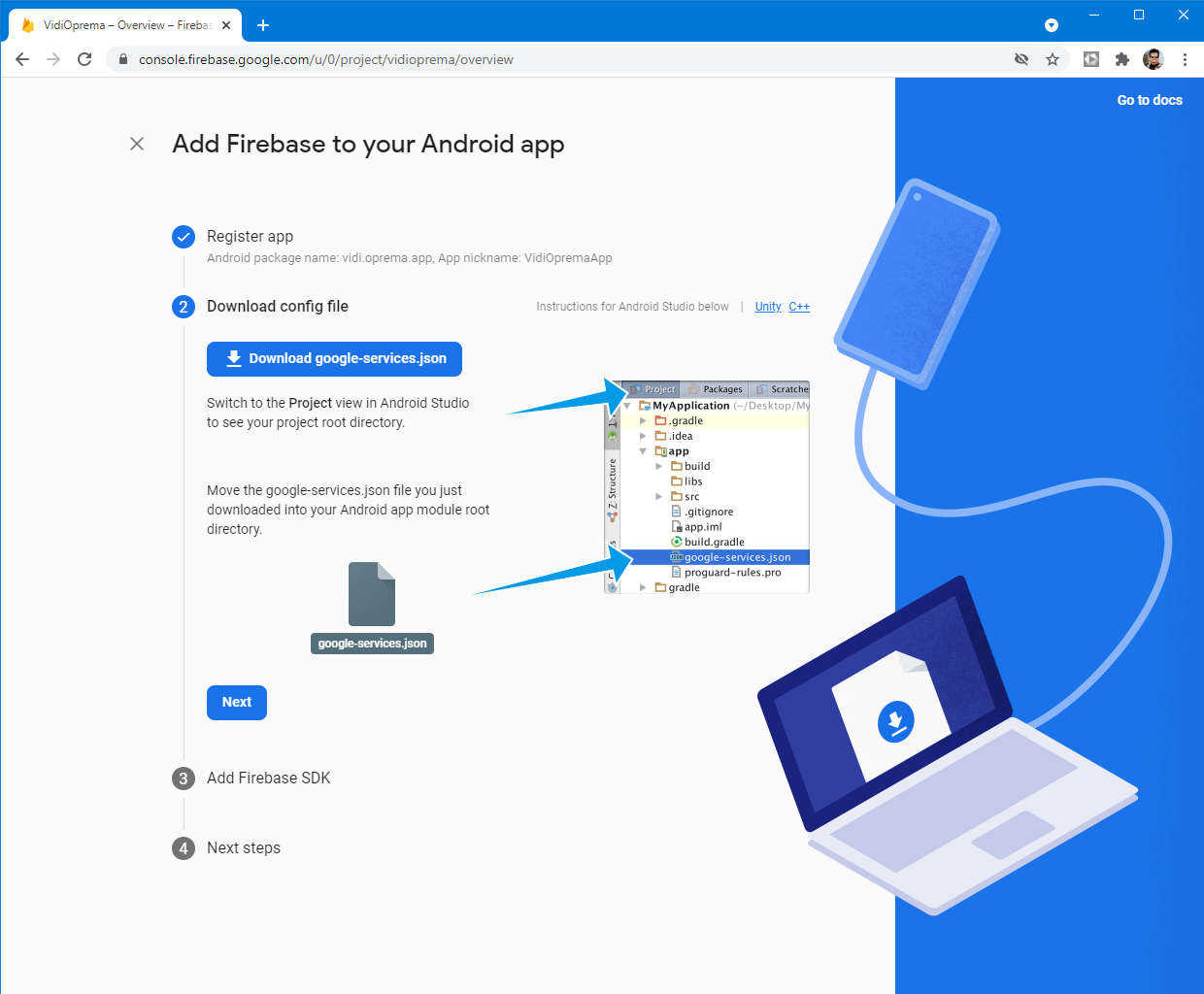Bookmark this page with the star icon
The height and width of the screenshot is (994, 1204).
click(1052, 59)
